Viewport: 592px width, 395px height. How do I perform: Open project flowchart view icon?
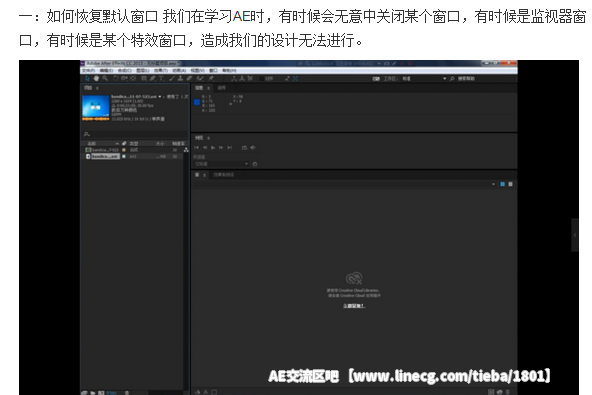[186, 150]
